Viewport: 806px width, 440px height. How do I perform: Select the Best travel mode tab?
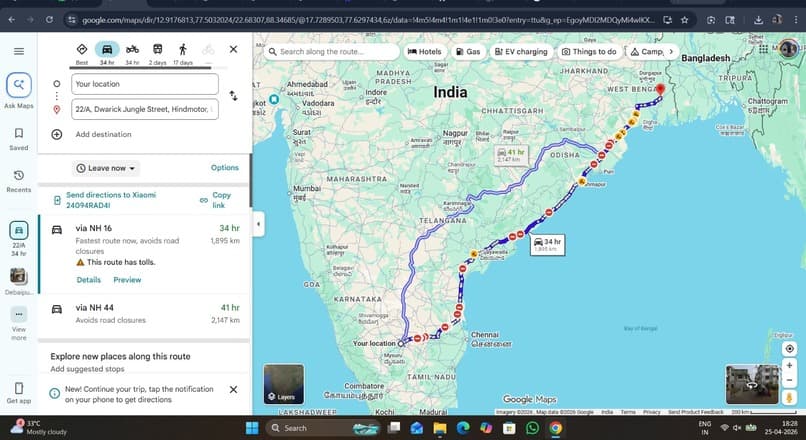[82, 53]
